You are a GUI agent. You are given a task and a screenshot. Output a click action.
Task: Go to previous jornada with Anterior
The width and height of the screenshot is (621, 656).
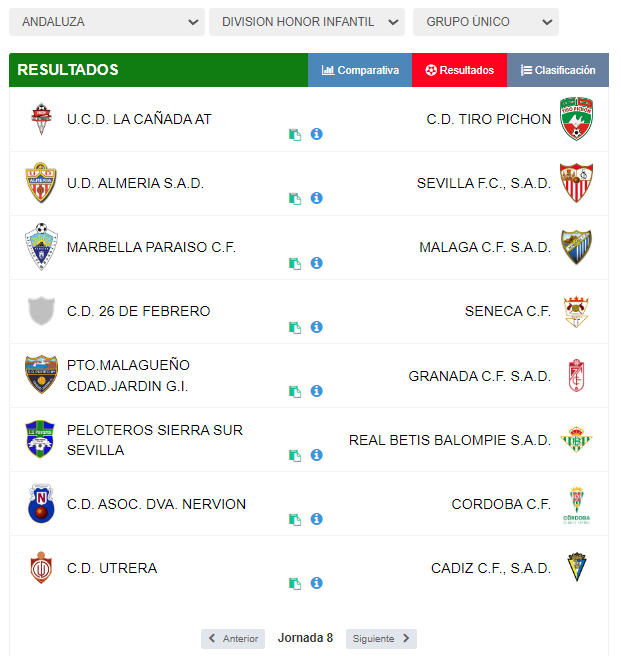coord(233,638)
